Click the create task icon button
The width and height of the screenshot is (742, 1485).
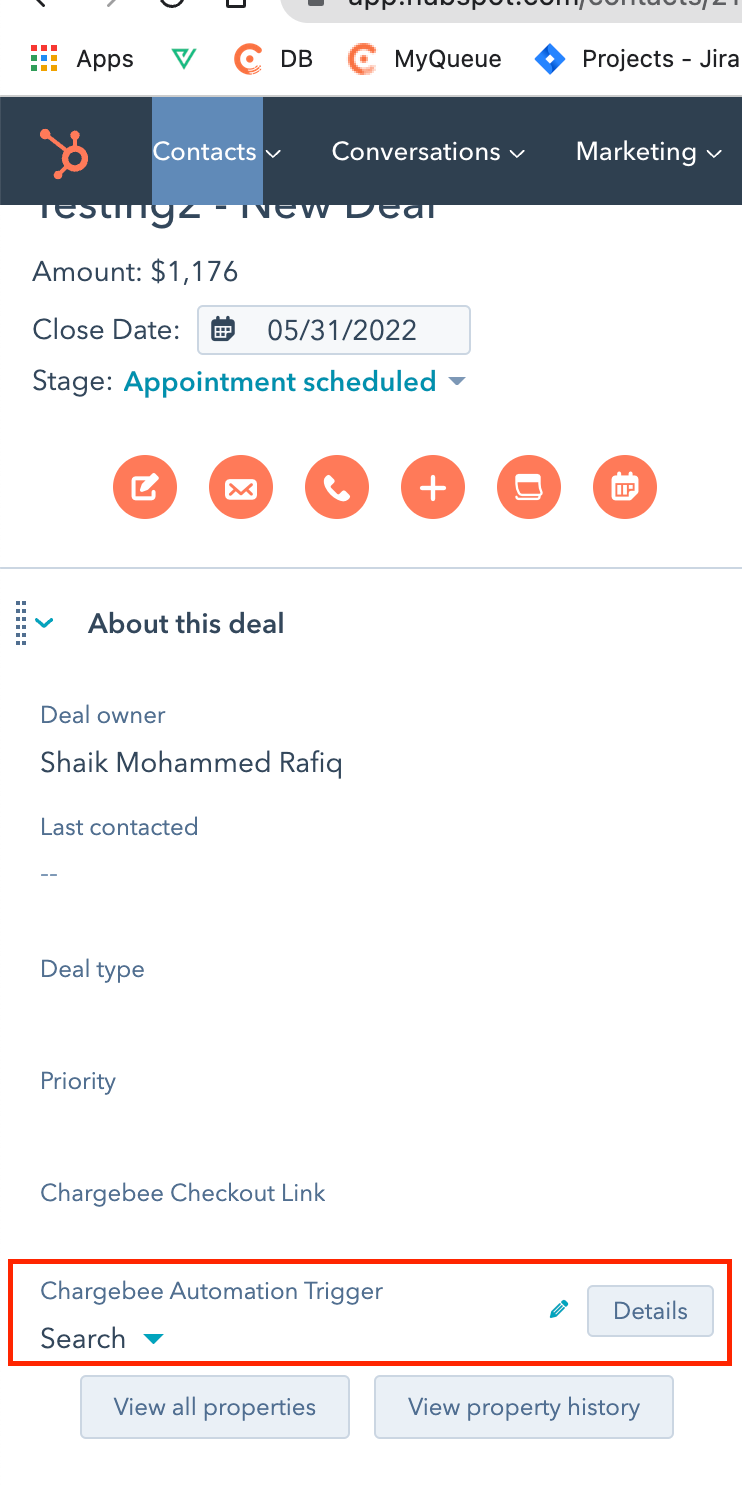click(x=529, y=488)
